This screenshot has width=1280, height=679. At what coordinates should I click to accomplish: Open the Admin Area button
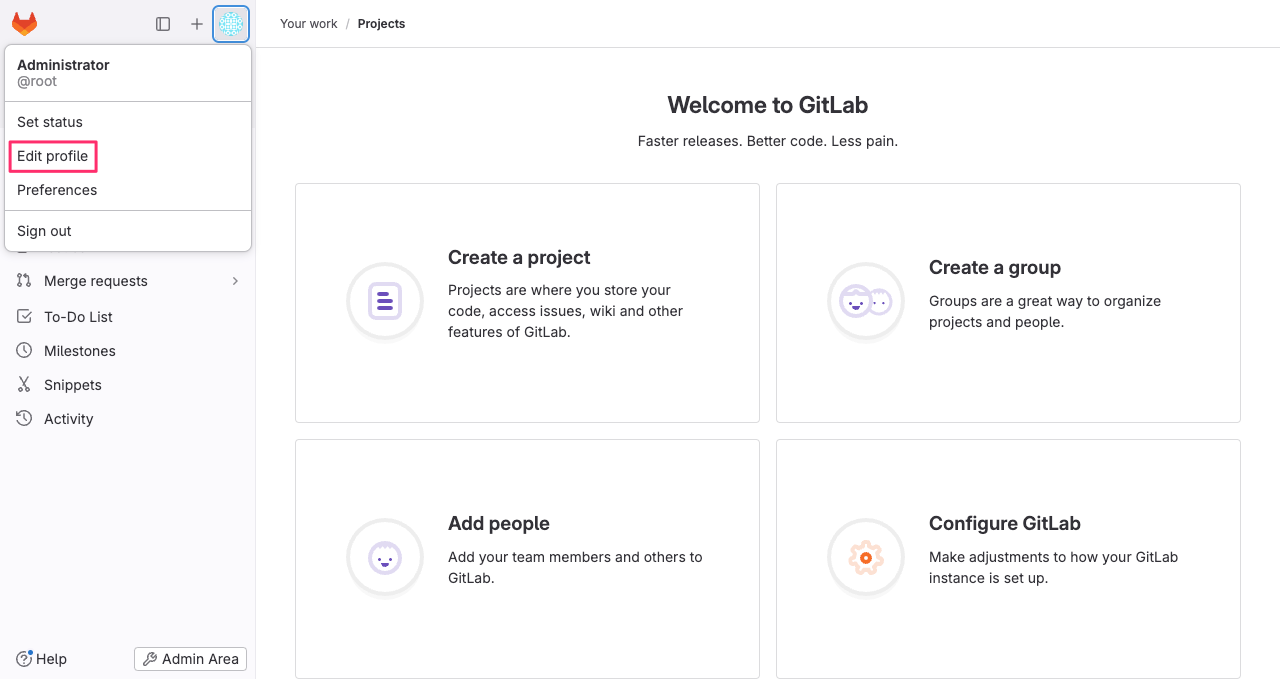(190, 659)
